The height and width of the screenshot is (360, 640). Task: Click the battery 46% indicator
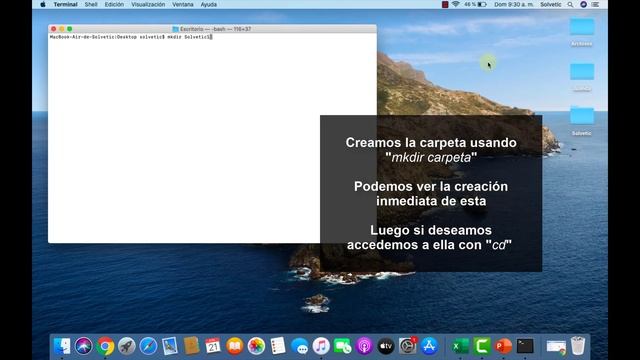tap(475, 4)
